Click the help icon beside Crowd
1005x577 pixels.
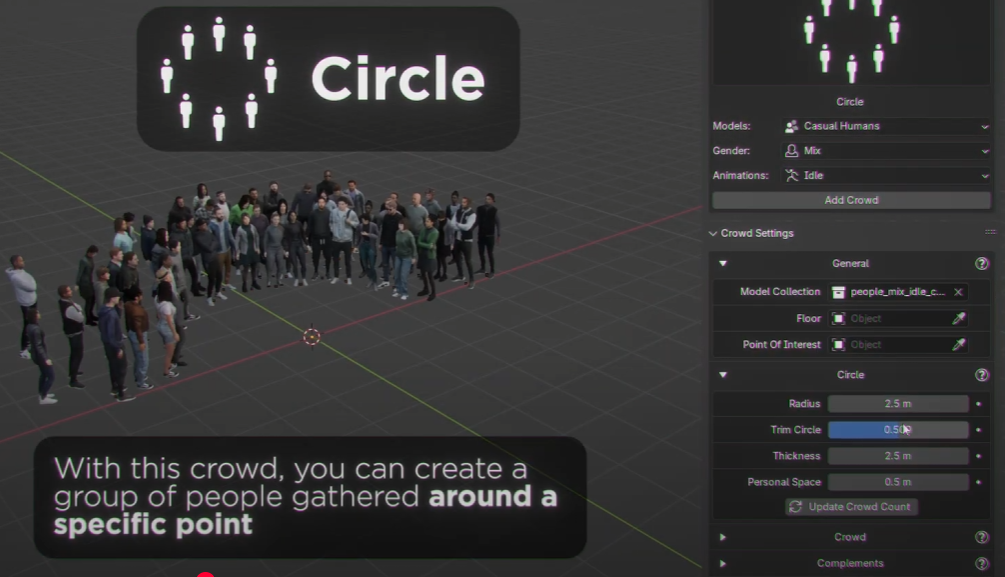tap(981, 537)
